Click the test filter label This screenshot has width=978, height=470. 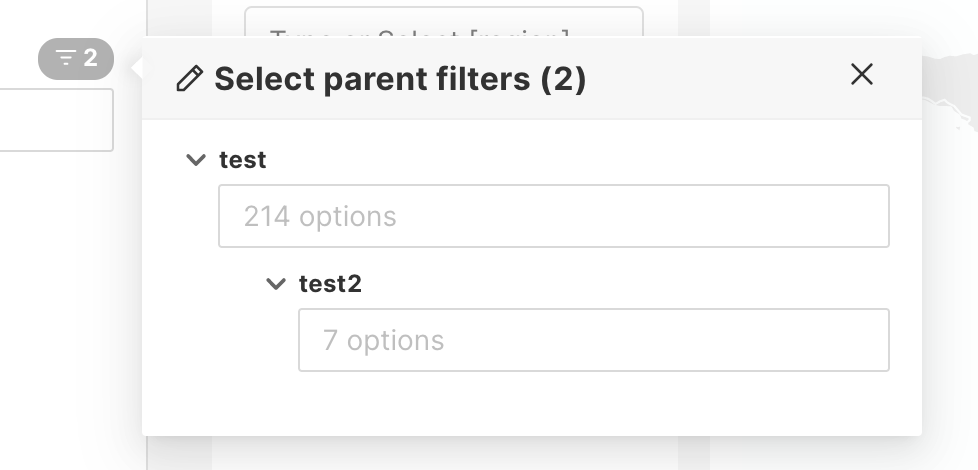pos(243,160)
